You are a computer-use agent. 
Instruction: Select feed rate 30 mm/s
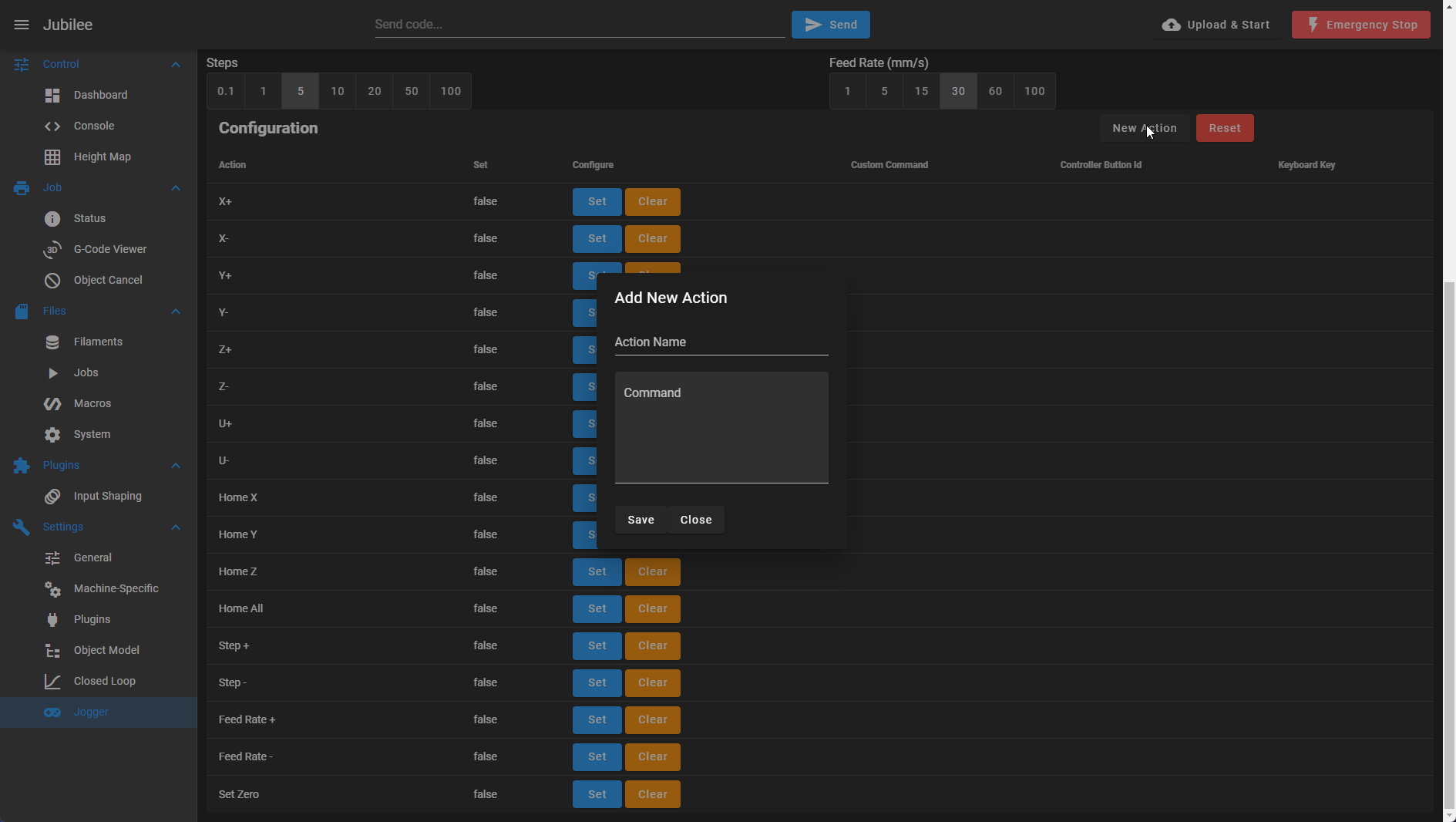click(x=959, y=91)
